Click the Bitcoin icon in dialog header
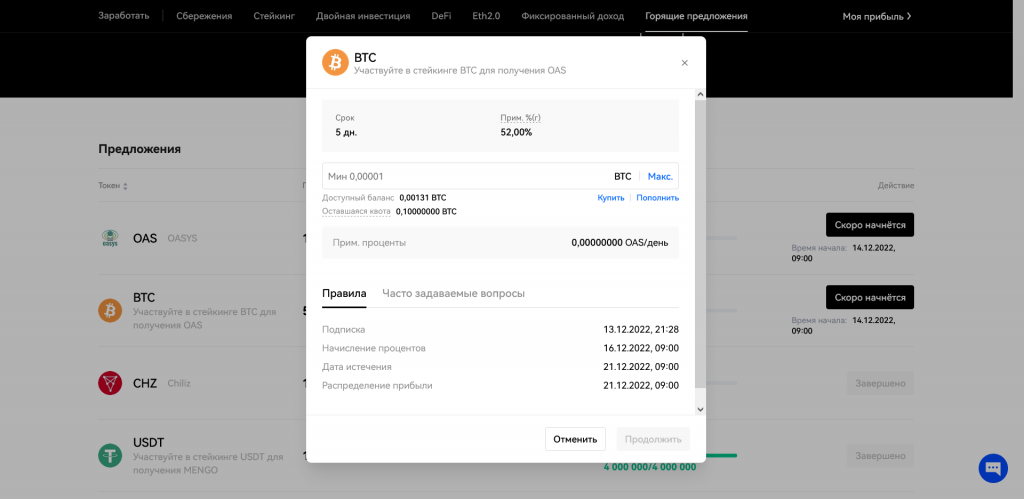 point(335,63)
